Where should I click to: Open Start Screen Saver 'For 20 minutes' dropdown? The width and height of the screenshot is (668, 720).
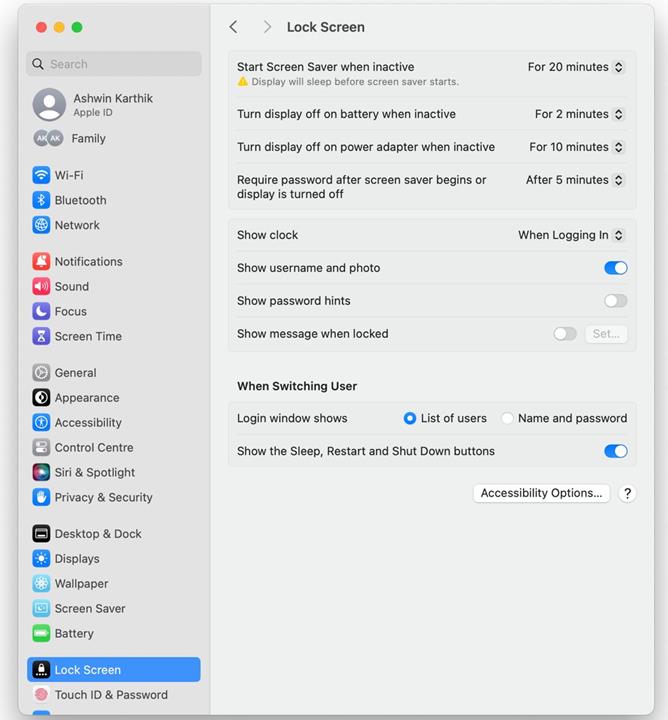pyautogui.click(x=575, y=67)
